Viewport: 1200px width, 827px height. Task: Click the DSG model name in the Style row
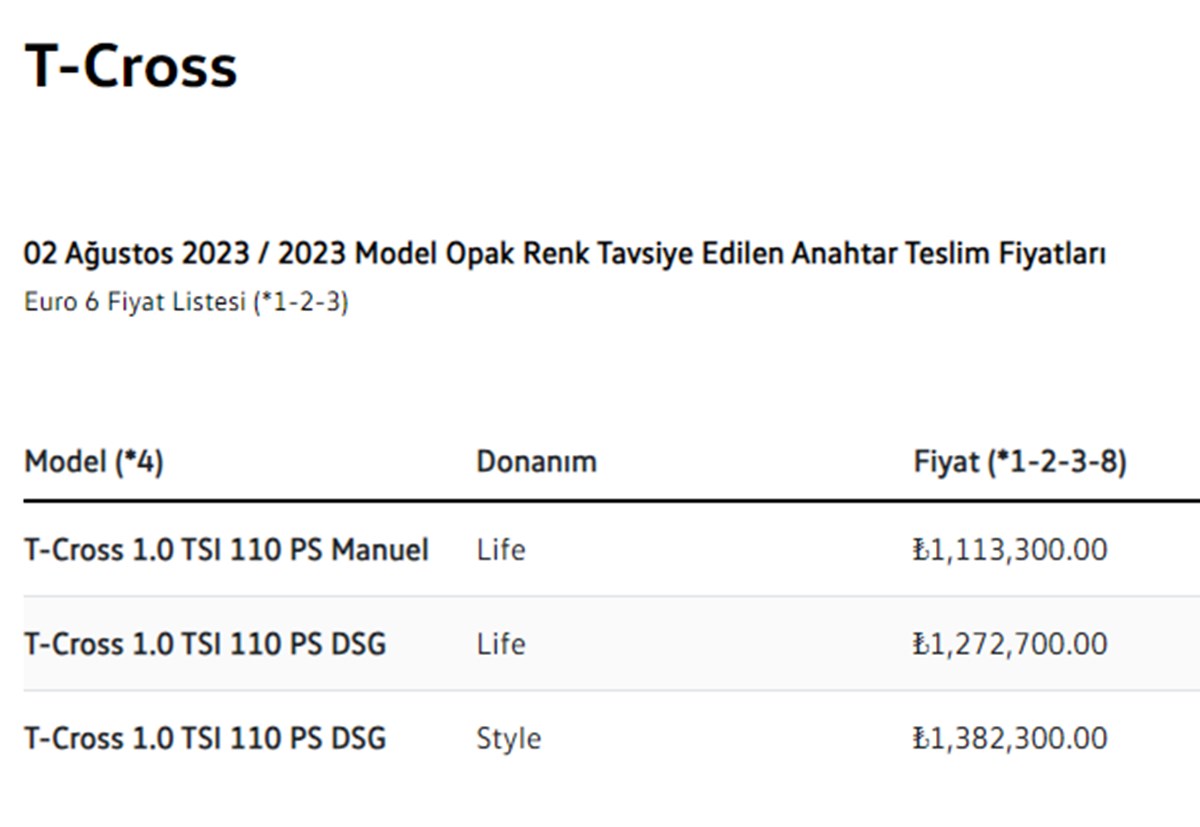point(205,739)
